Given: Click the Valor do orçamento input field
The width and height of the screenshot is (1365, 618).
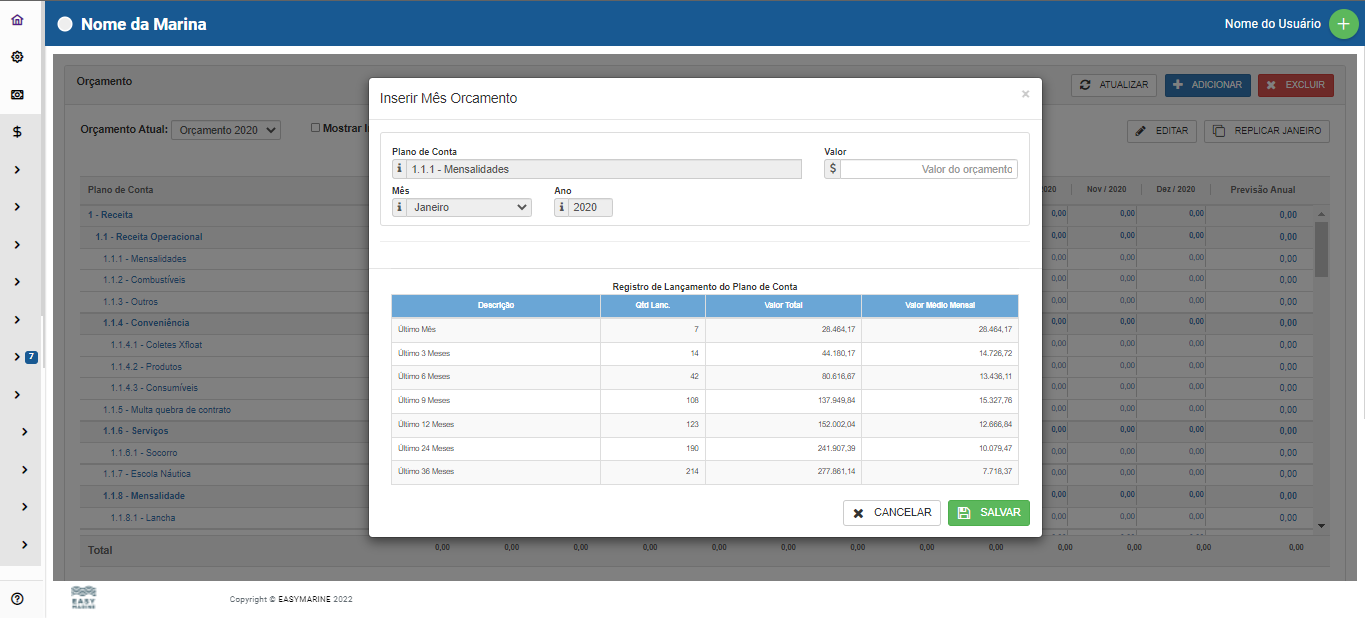Looking at the screenshot, I should pyautogui.click(x=928, y=169).
